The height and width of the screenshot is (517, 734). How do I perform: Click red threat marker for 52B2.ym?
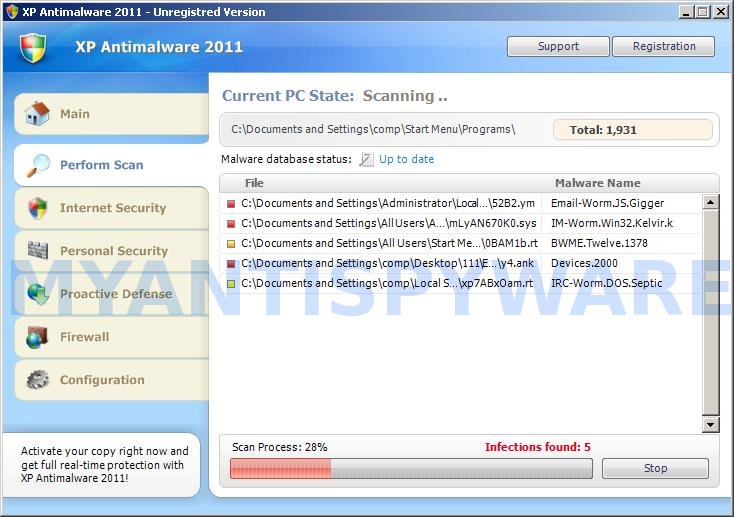tap(231, 204)
